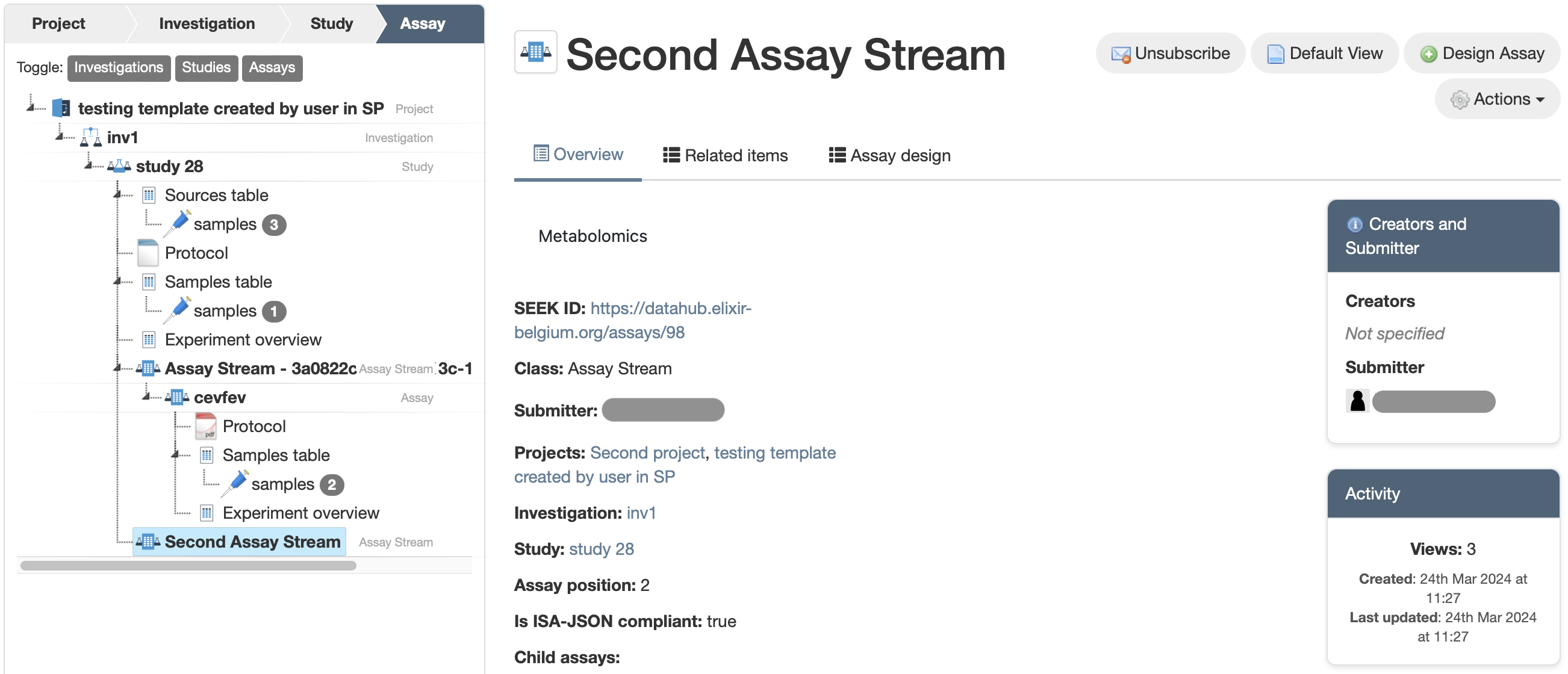Screen dimensions: 1568x674
Task: Click the horizontal scrollbar below the tree
Action: [187, 565]
